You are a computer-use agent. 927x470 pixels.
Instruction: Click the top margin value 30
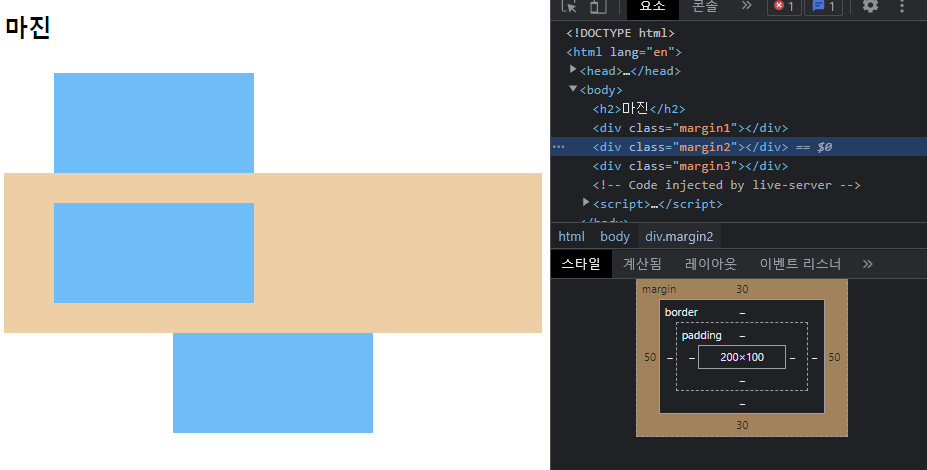coord(742,289)
